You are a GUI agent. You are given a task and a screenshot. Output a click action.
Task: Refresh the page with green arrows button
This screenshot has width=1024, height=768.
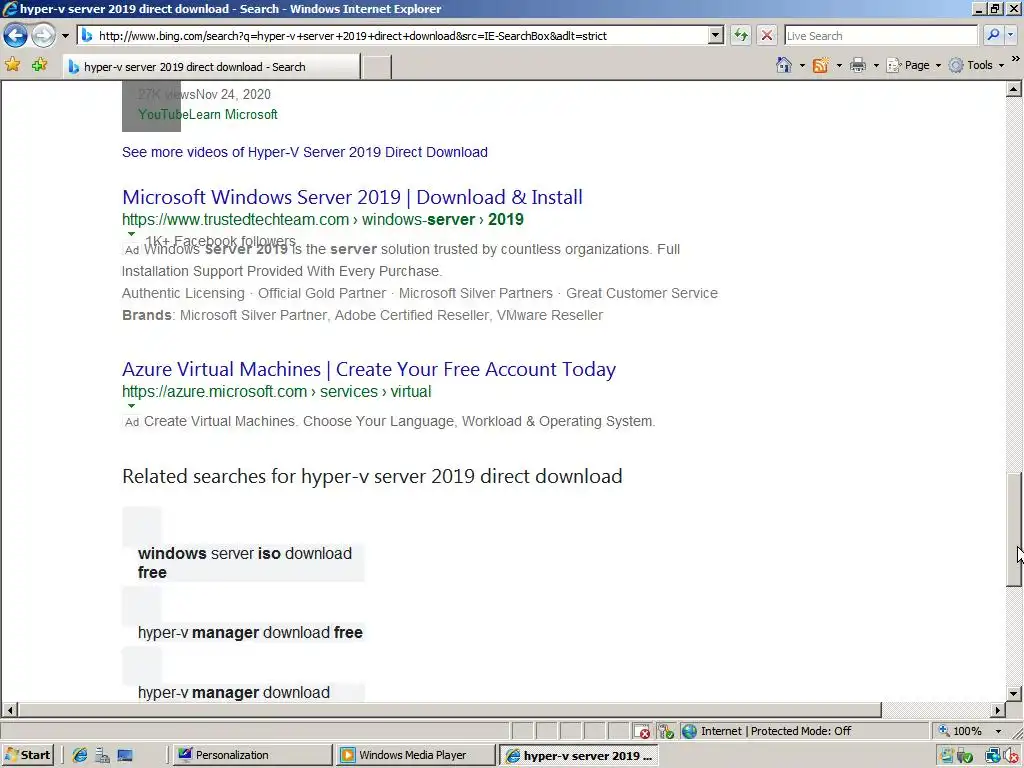(x=741, y=35)
